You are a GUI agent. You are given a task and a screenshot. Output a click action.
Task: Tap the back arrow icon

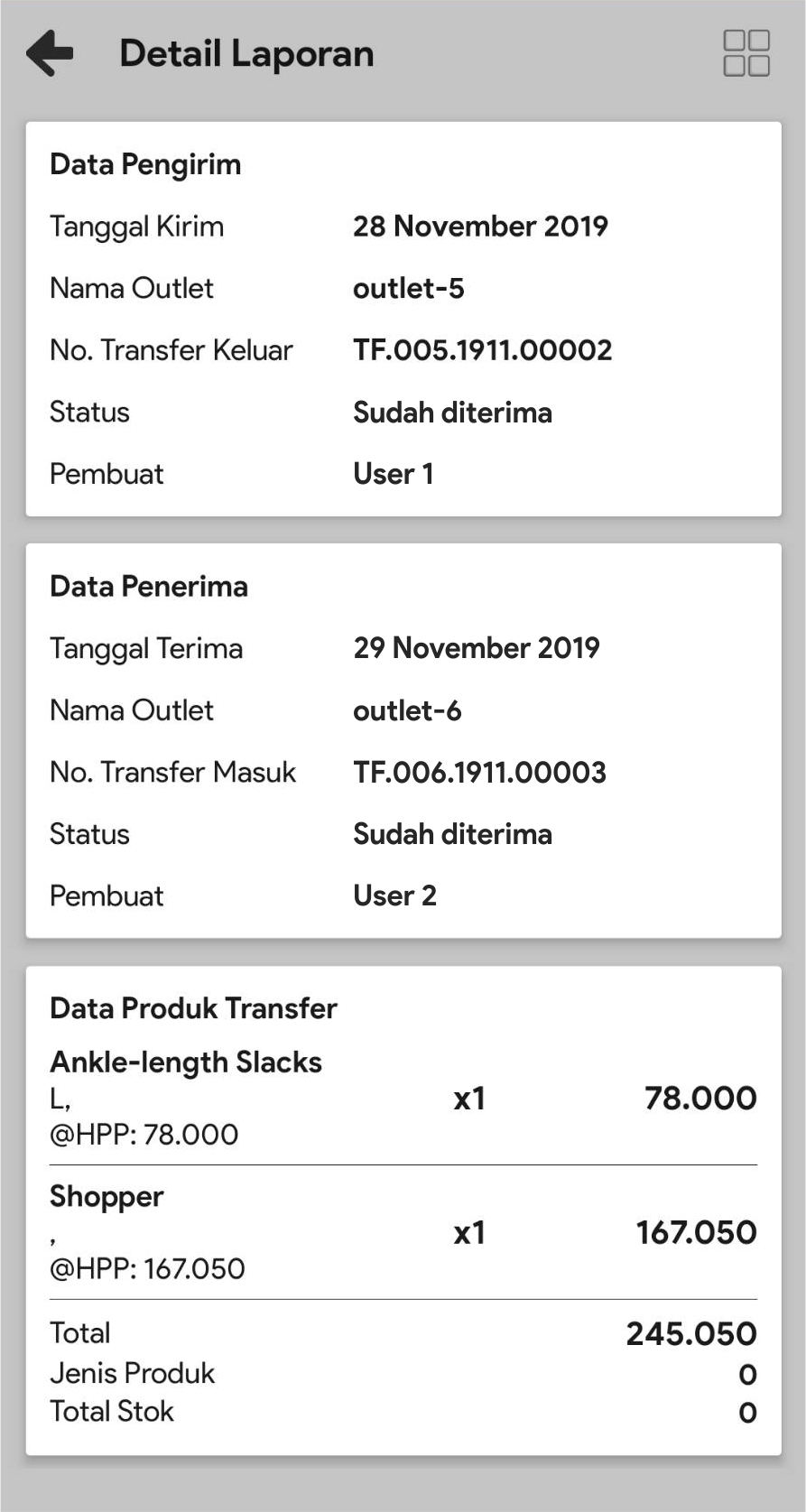pyautogui.click(x=50, y=52)
